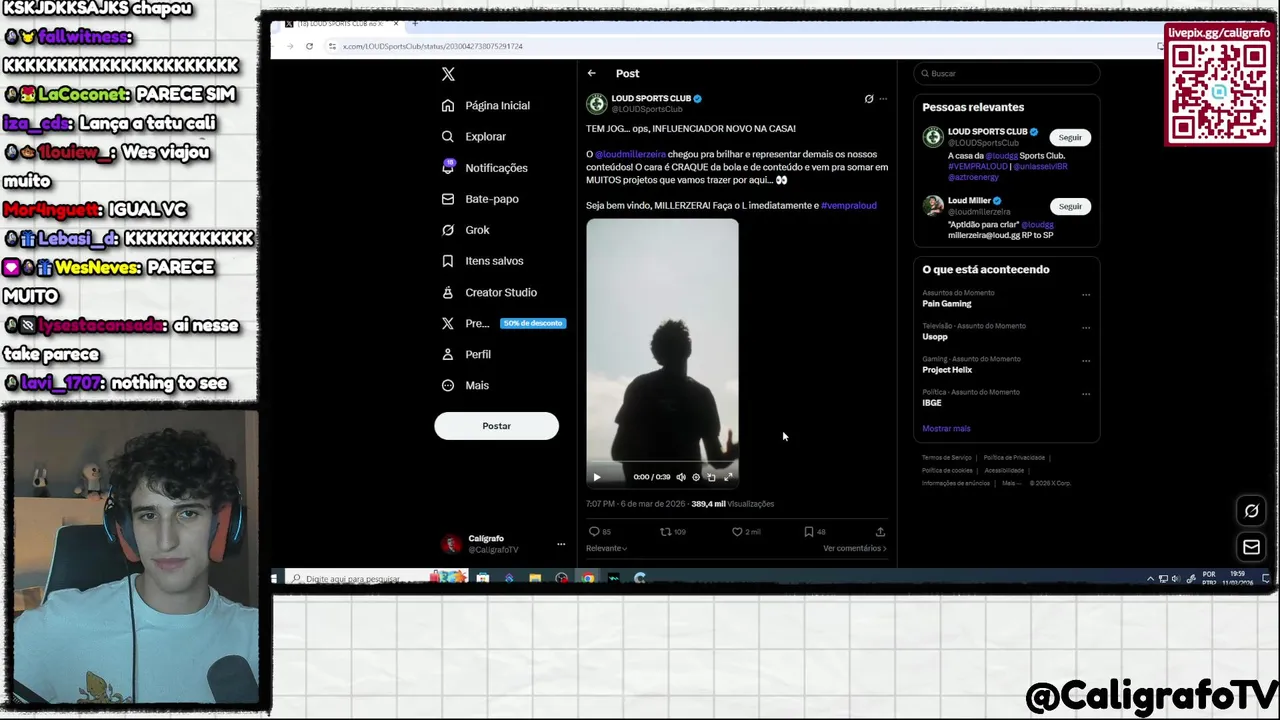The height and width of the screenshot is (720, 1280).
Task: Open Itens salvos bookmarks
Action: (x=482, y=261)
